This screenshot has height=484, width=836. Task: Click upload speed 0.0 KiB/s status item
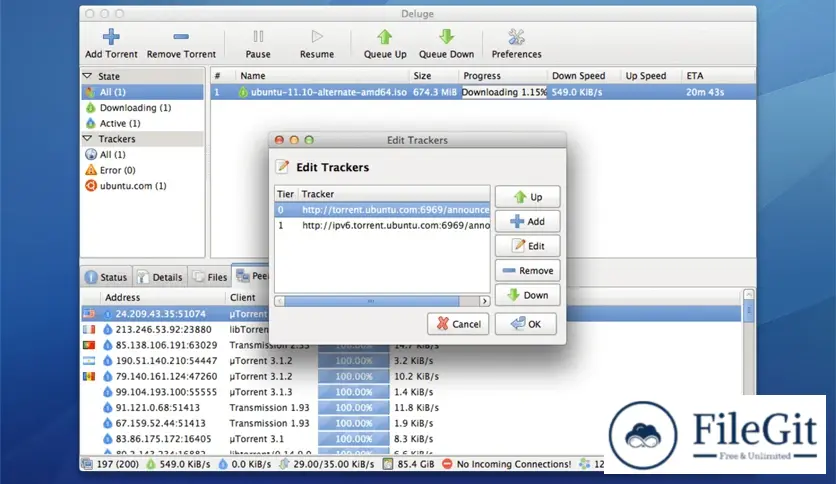(x=245, y=464)
